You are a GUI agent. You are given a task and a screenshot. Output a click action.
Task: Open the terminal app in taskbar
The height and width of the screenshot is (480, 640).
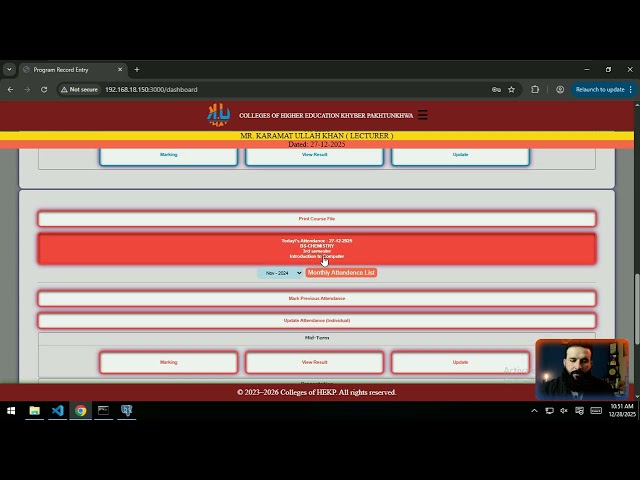(103, 411)
